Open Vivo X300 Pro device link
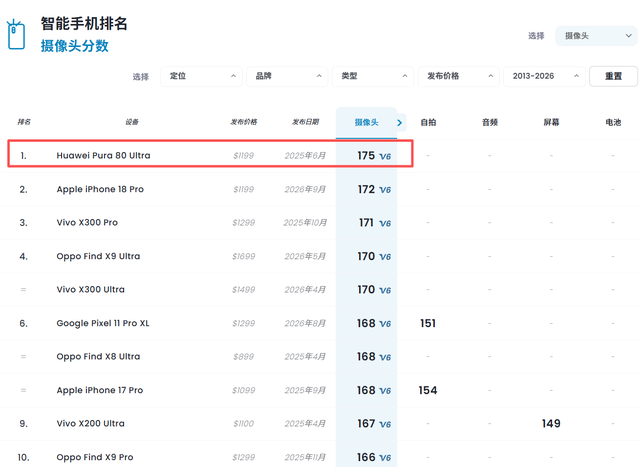 (x=87, y=222)
